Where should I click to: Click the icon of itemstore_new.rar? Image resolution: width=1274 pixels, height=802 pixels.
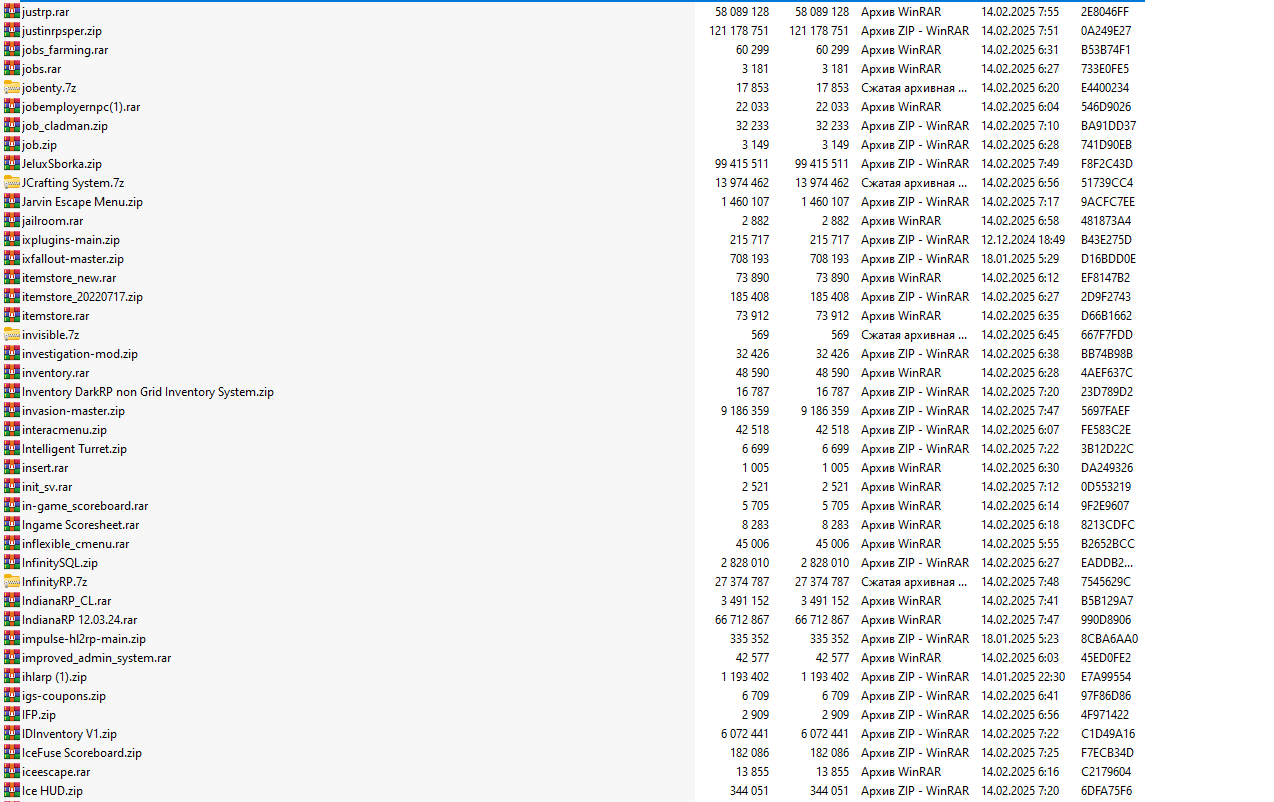pos(12,278)
